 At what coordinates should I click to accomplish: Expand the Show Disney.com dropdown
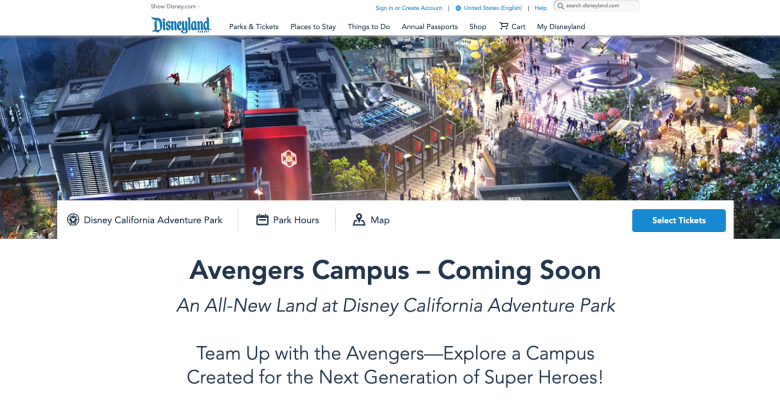click(x=175, y=6)
